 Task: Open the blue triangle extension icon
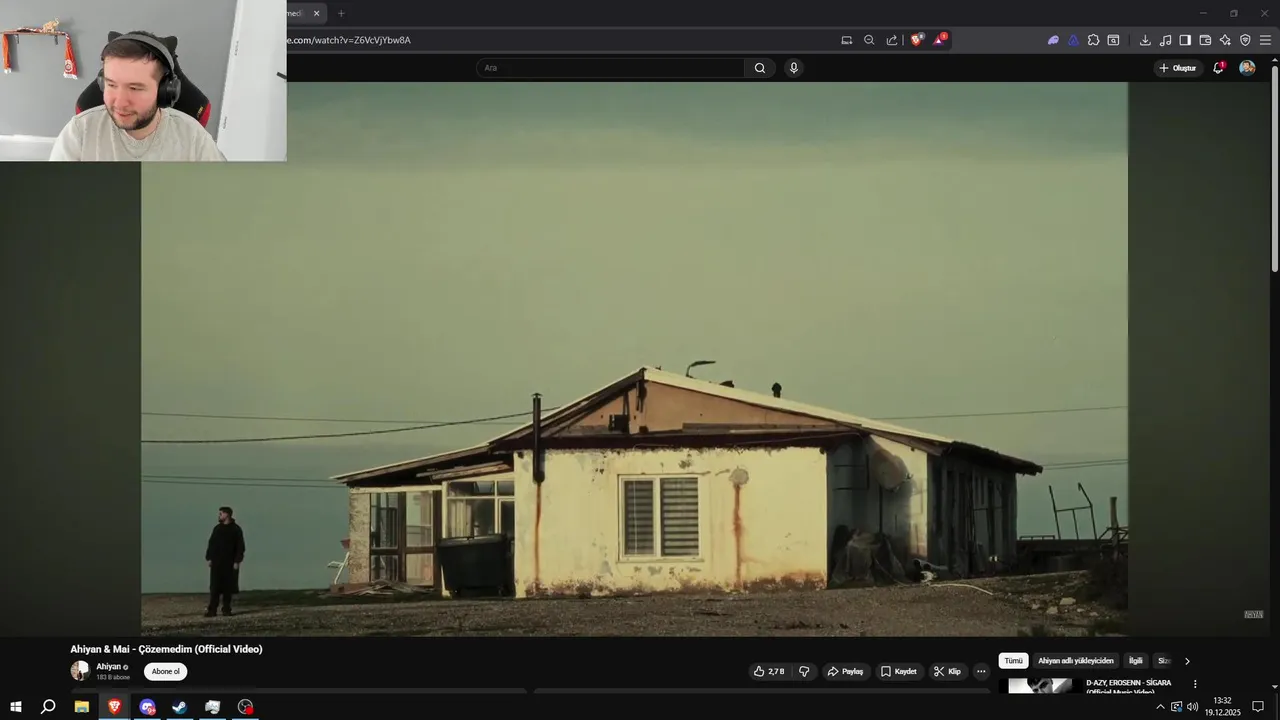pos(1073,40)
